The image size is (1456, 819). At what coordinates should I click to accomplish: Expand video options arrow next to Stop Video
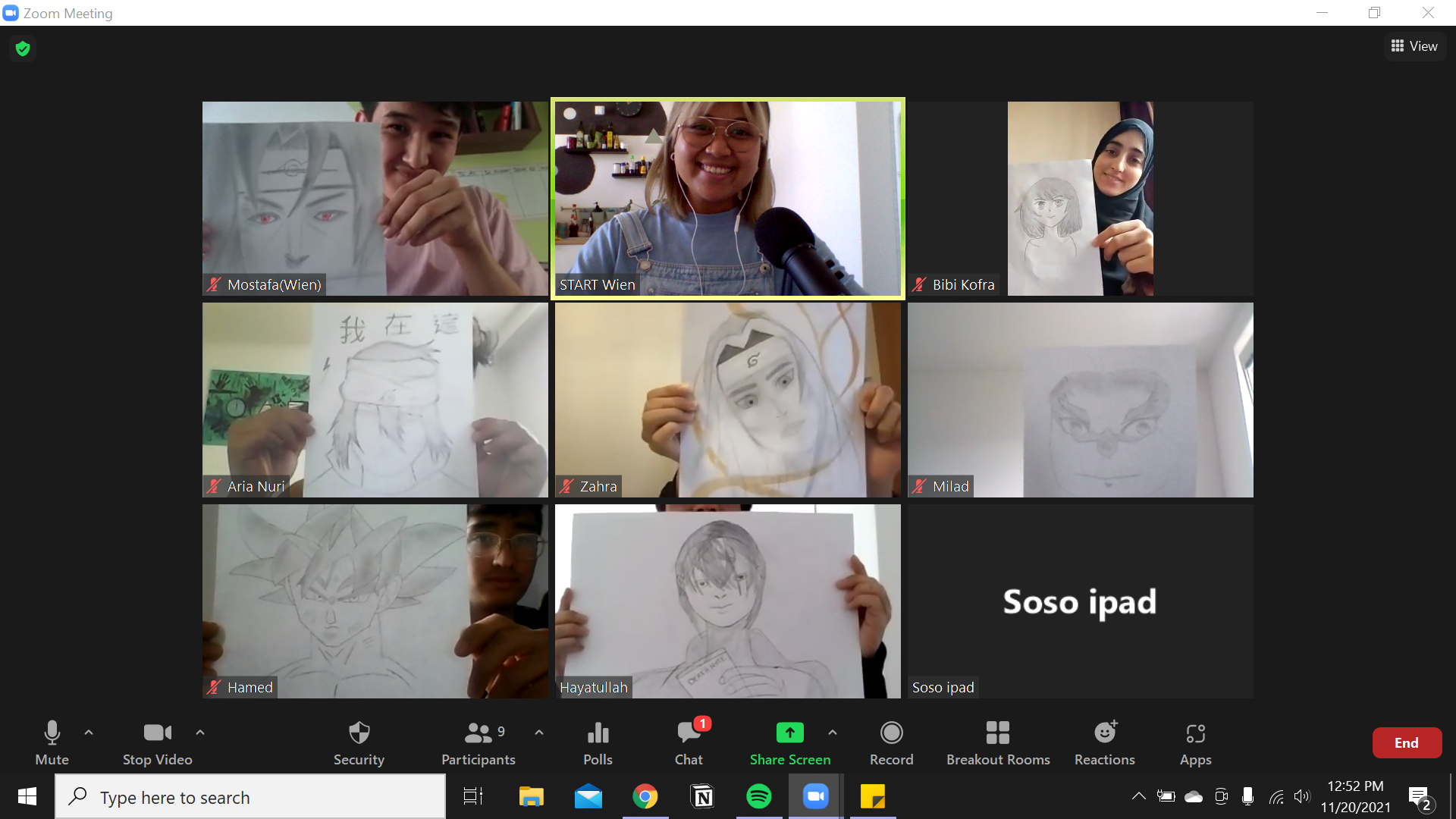tap(200, 733)
